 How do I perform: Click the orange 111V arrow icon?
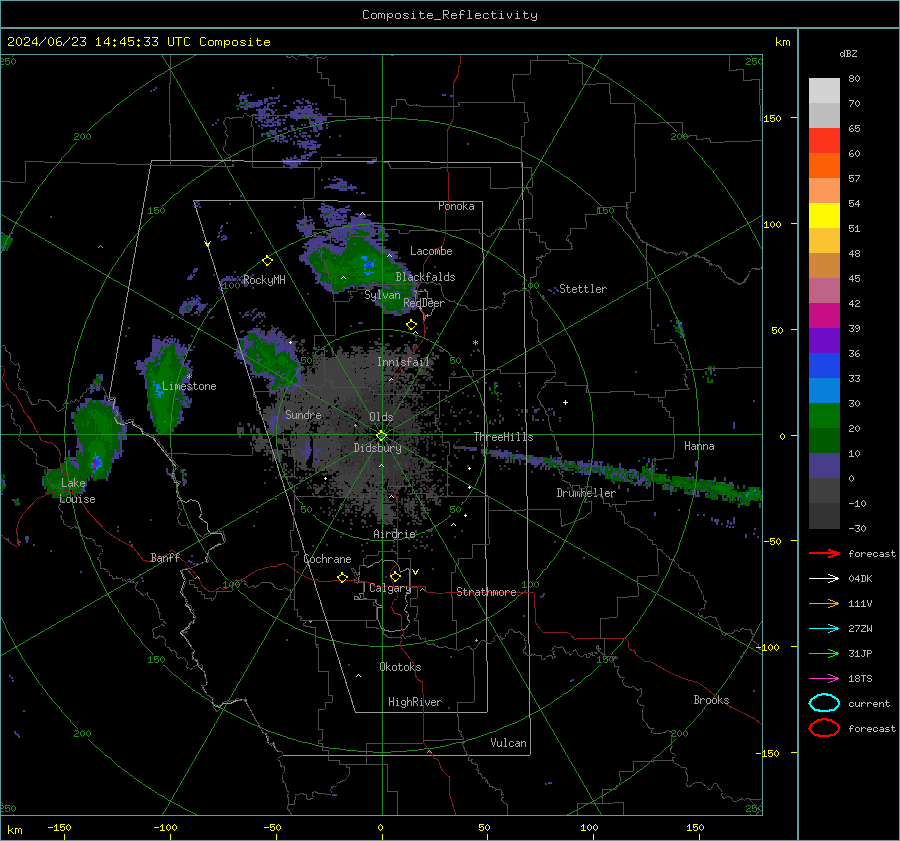click(x=824, y=603)
